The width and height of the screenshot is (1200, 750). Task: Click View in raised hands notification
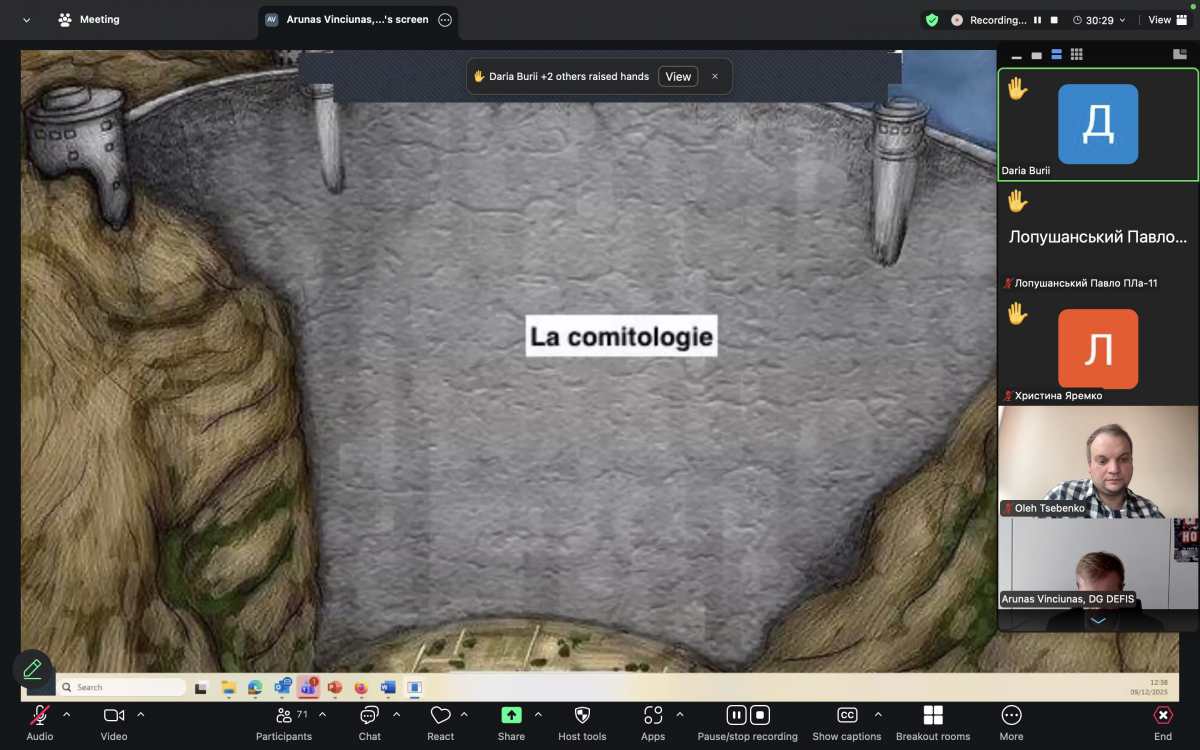click(x=678, y=77)
